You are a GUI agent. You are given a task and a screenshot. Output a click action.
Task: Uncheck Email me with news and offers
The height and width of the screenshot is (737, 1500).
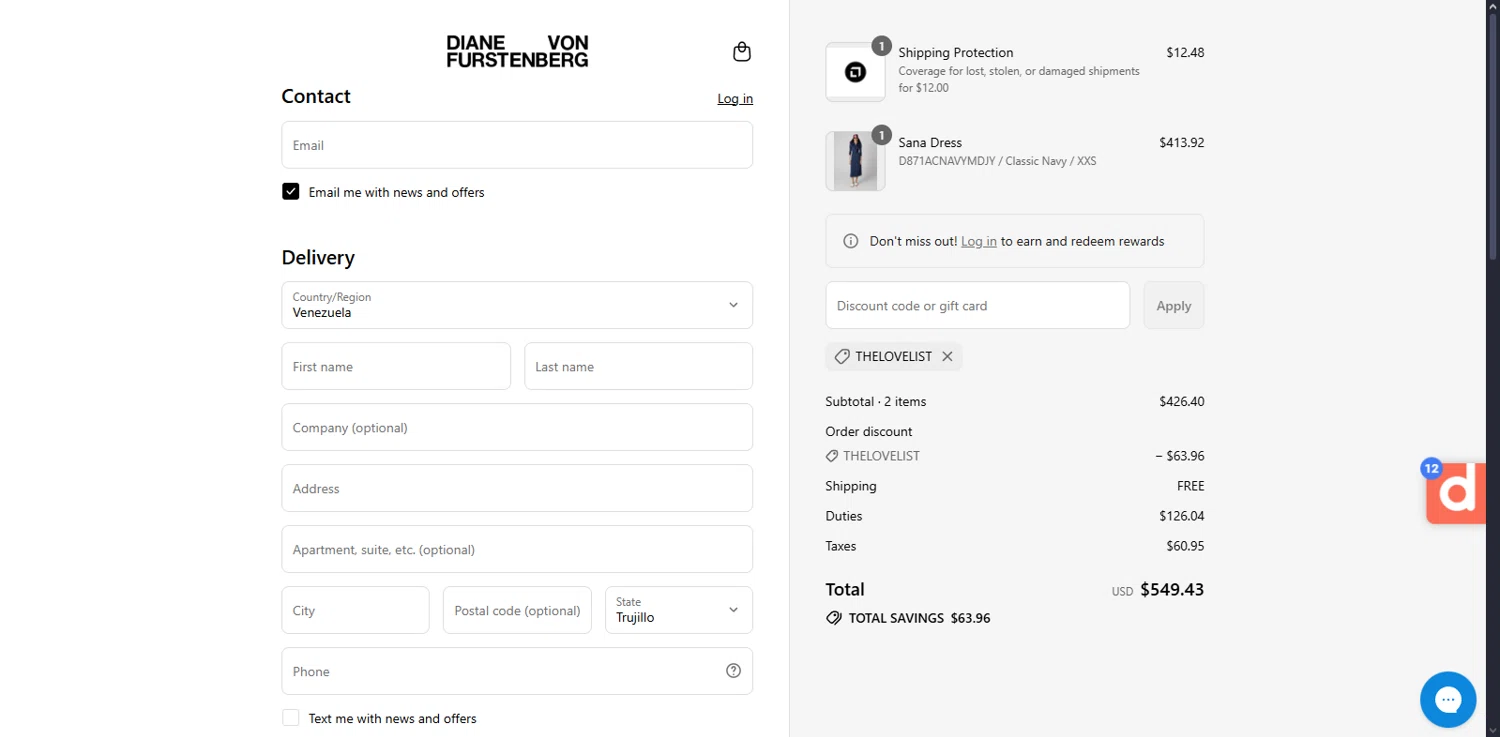291,191
